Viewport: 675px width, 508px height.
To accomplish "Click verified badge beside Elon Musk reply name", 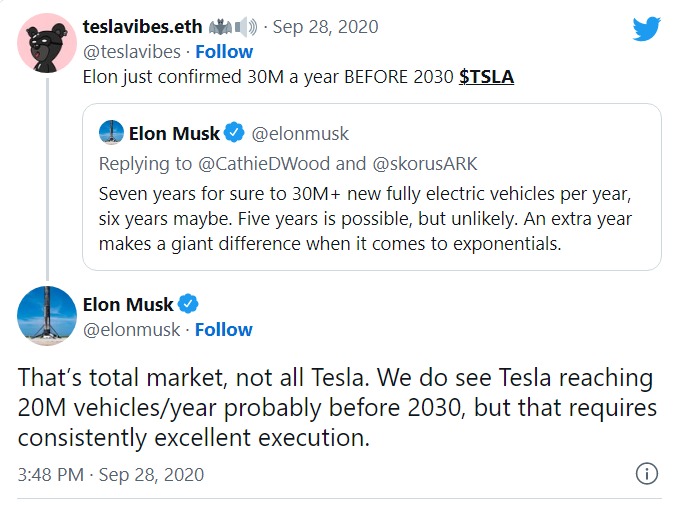I will (x=188, y=304).
